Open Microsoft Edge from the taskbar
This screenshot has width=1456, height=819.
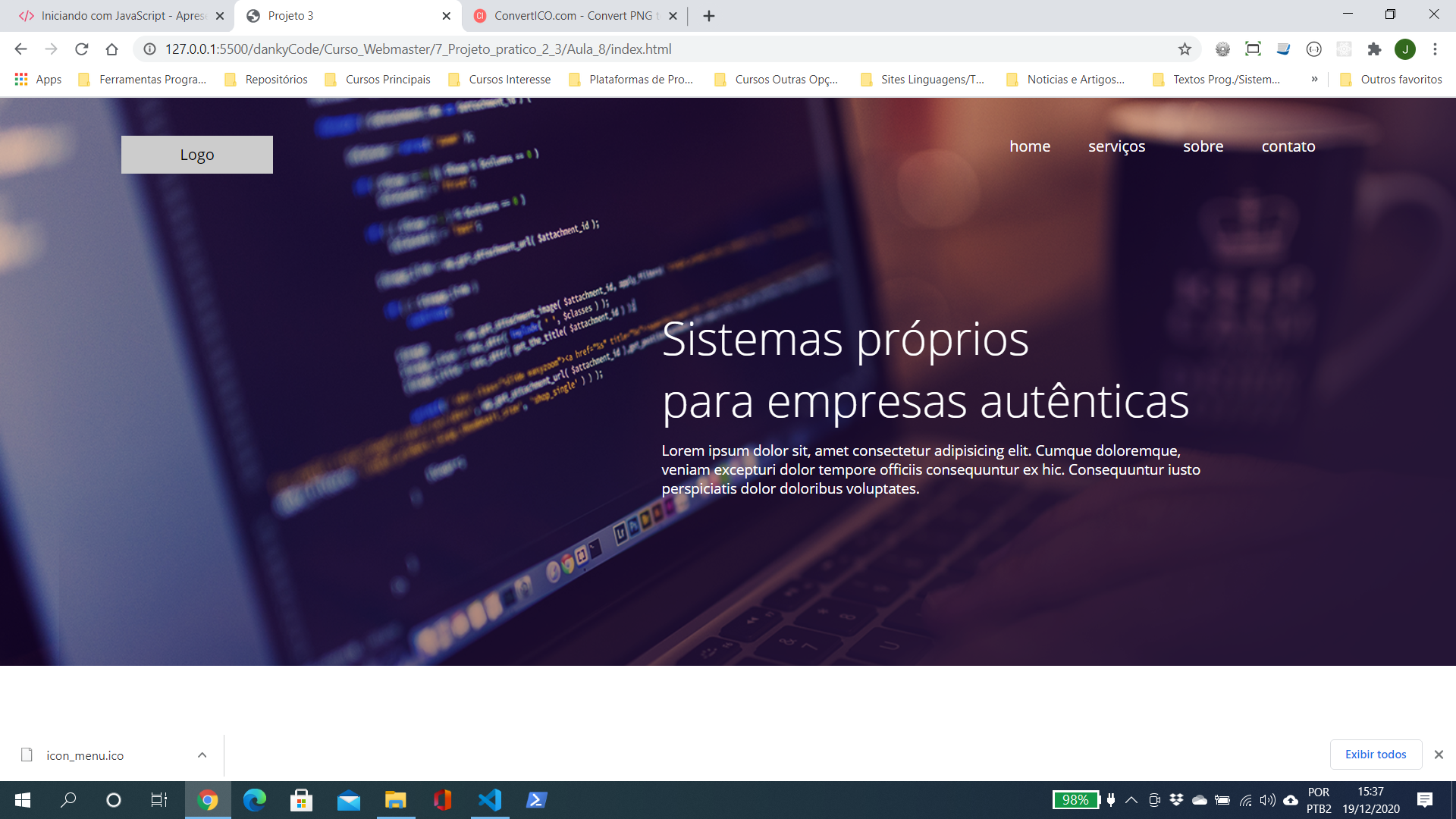click(255, 800)
